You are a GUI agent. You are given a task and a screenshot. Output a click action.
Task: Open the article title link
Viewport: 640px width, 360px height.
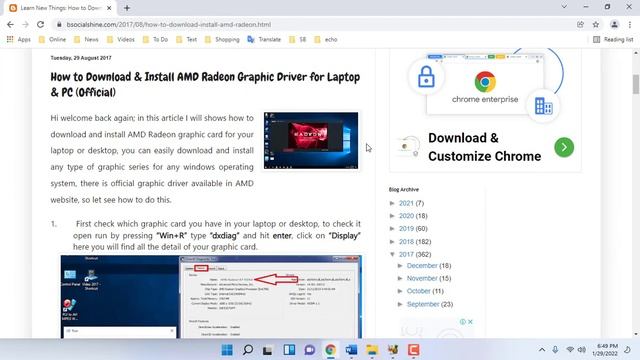click(205, 84)
